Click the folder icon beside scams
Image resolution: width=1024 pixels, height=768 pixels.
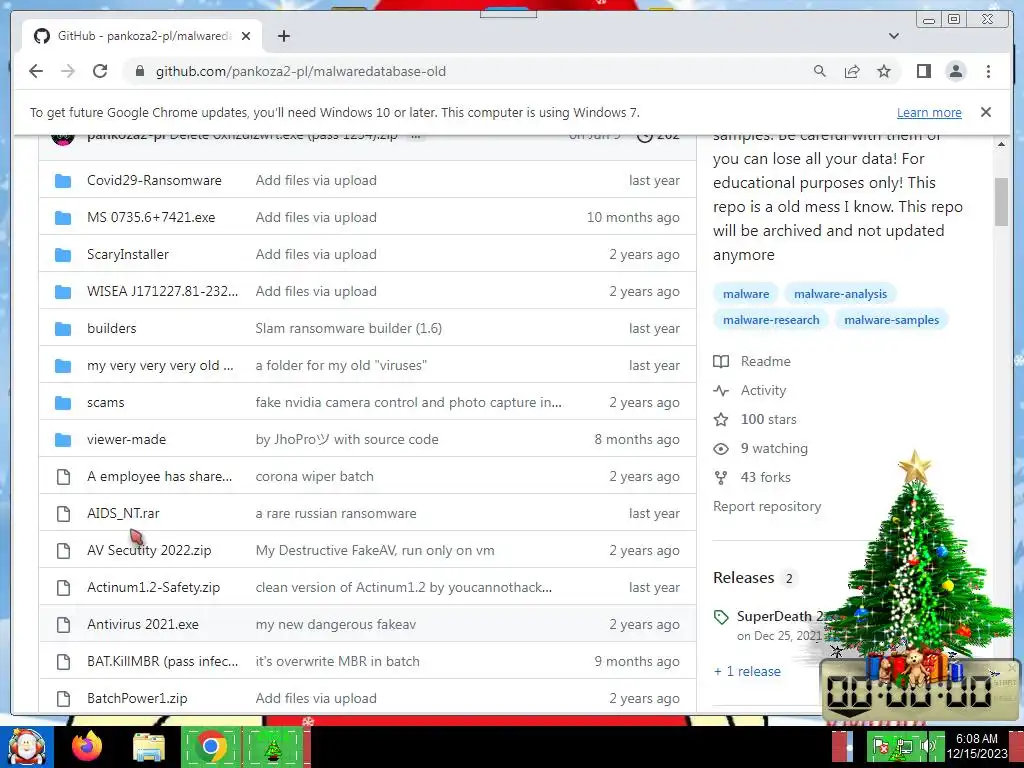(x=63, y=403)
